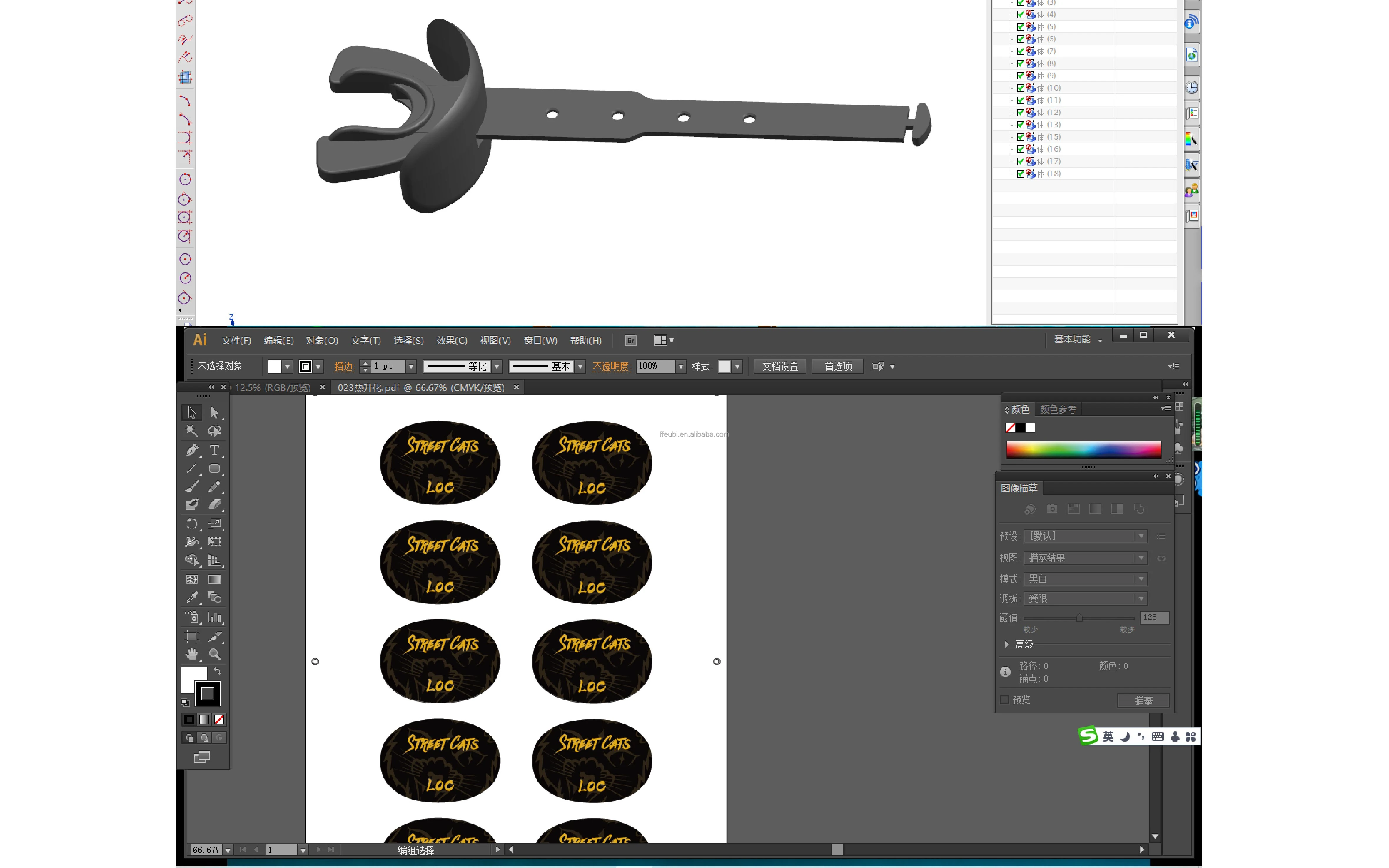
Task: Enable the 预览 checkbox in Image Trace
Action: point(1004,700)
